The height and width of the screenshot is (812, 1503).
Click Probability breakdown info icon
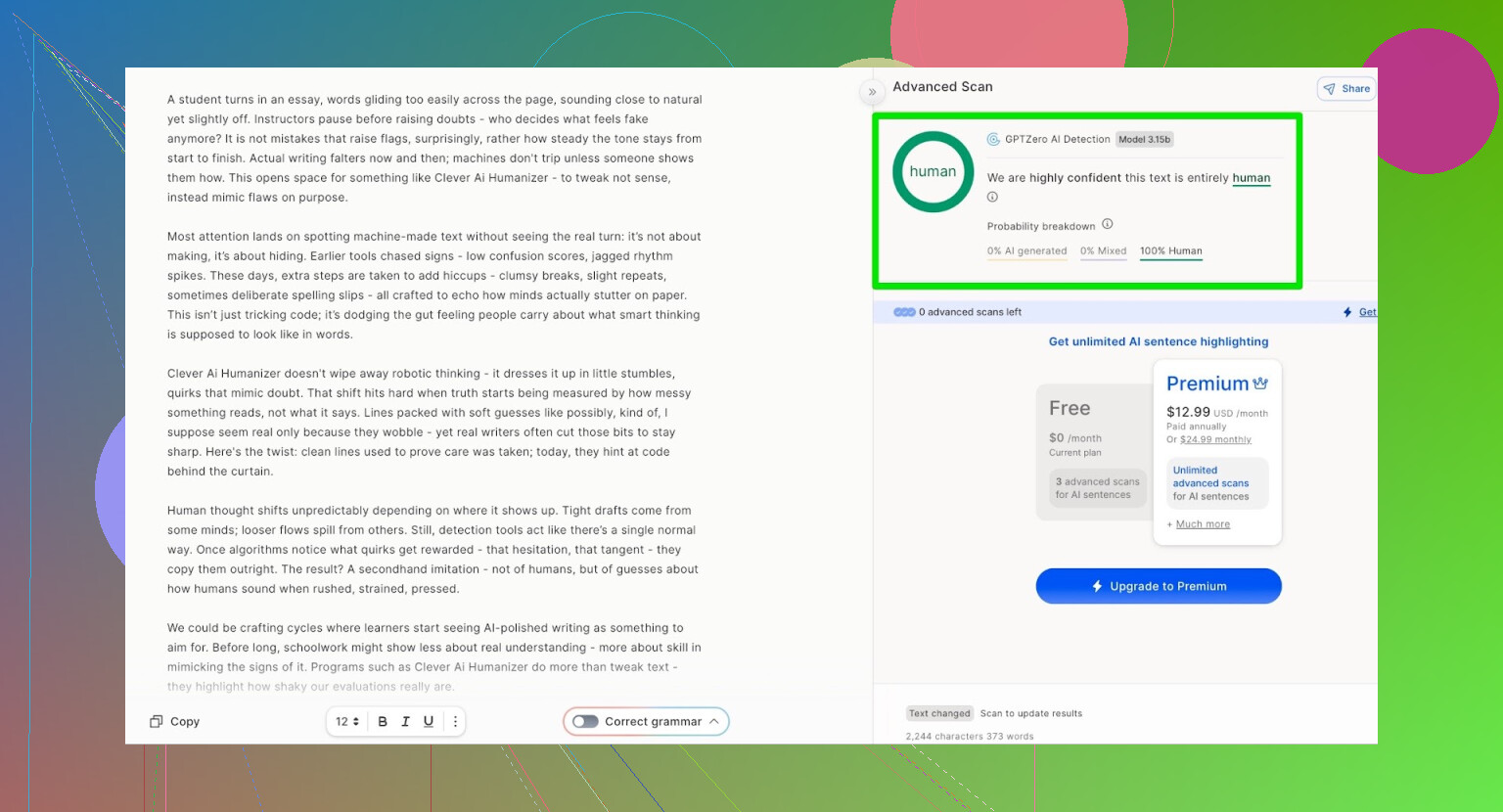coord(1108,224)
